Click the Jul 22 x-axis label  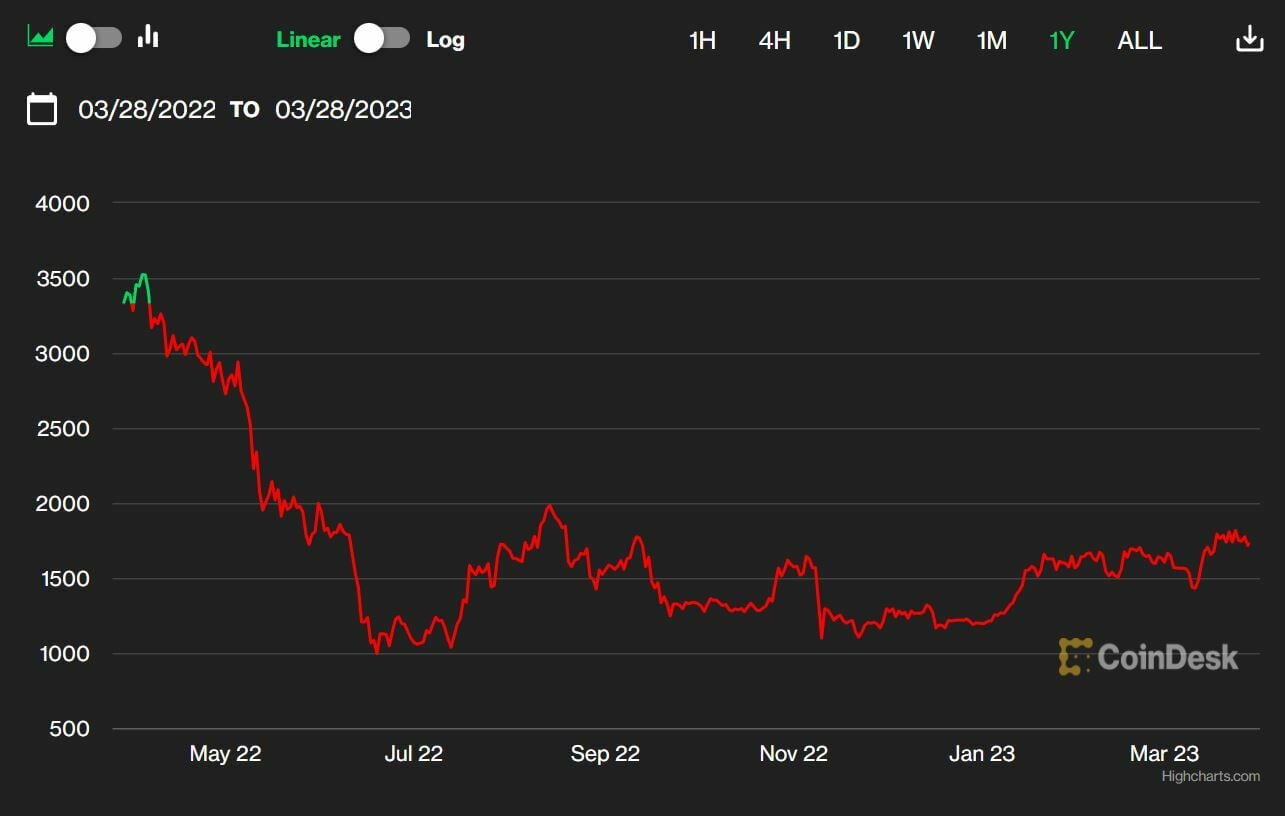pos(414,754)
